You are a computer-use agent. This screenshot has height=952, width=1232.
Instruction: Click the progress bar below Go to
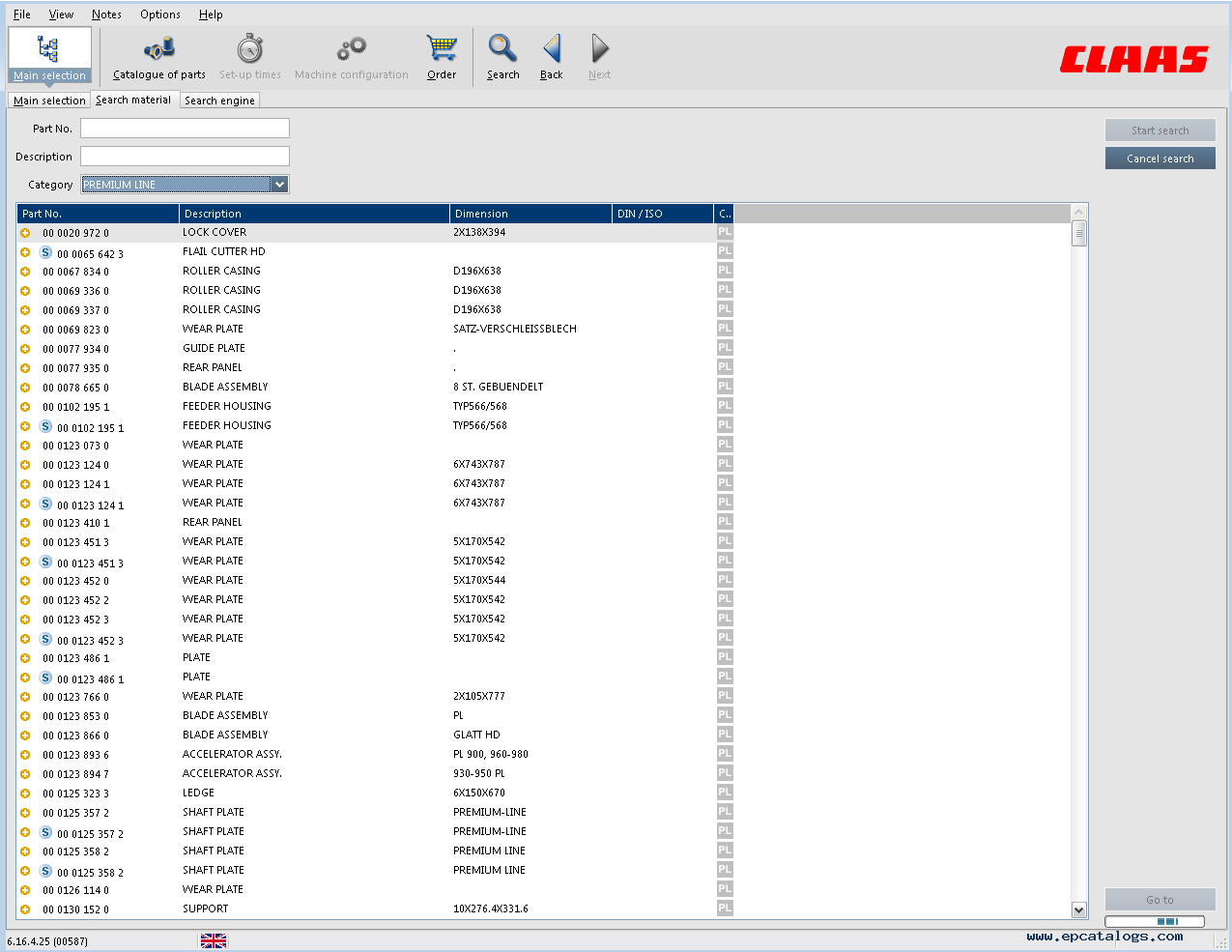pos(1155,921)
